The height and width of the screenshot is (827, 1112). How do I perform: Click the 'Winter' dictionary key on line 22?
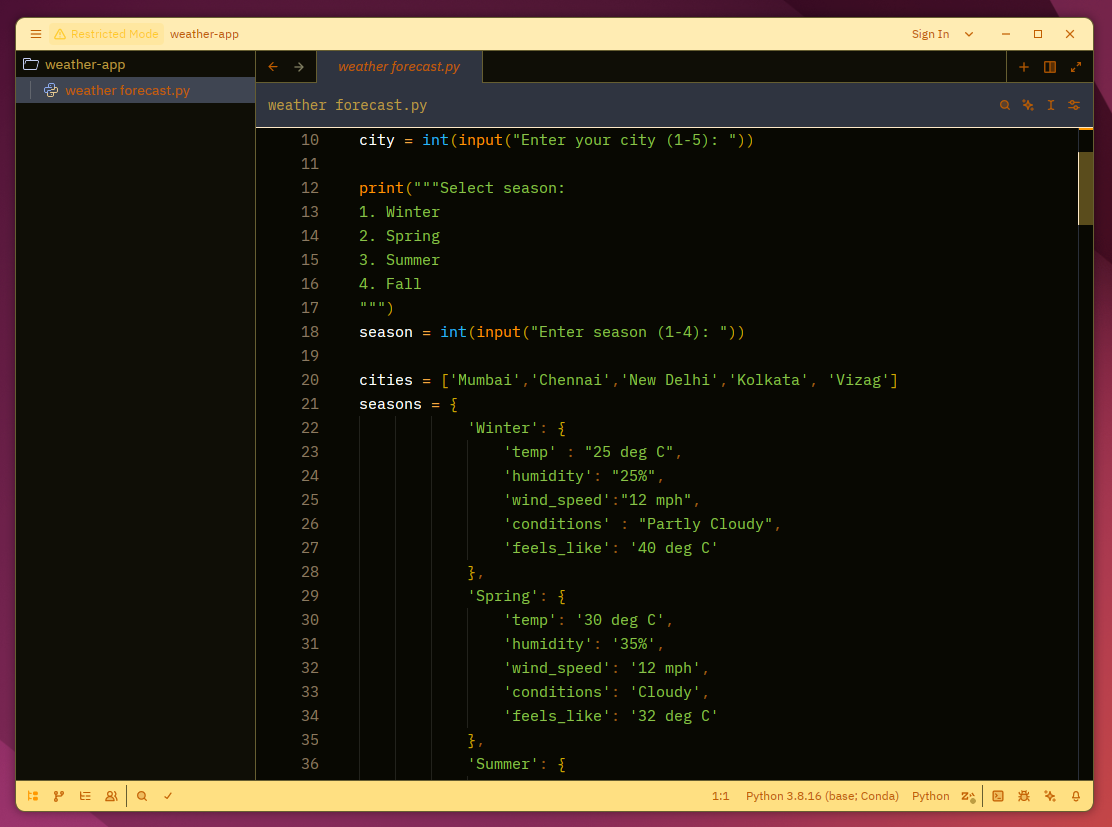tap(502, 428)
